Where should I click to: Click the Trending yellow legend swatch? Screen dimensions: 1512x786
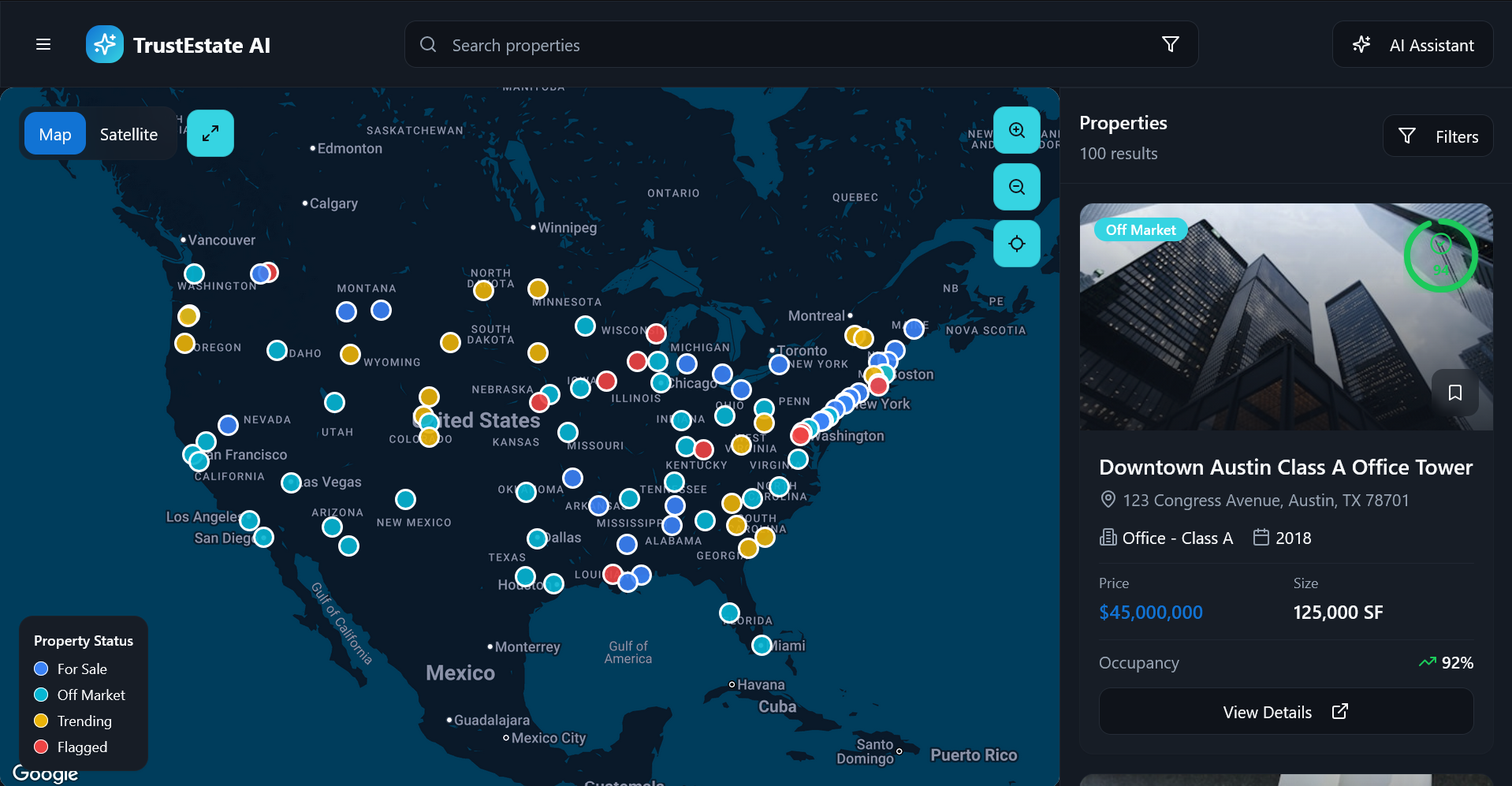[x=42, y=721]
